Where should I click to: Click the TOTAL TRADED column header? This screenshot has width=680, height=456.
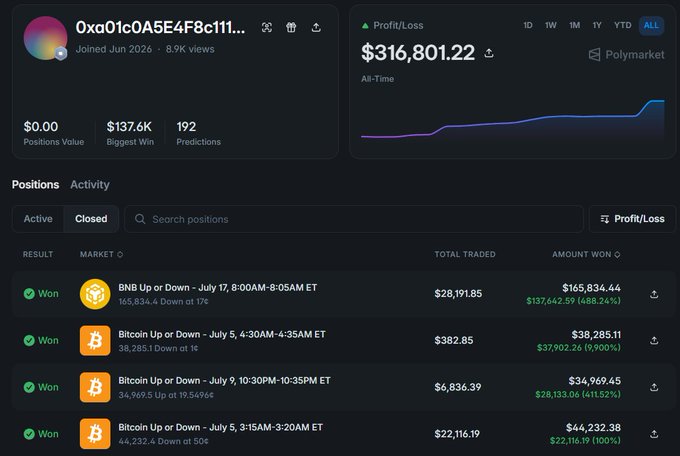[x=465, y=254]
